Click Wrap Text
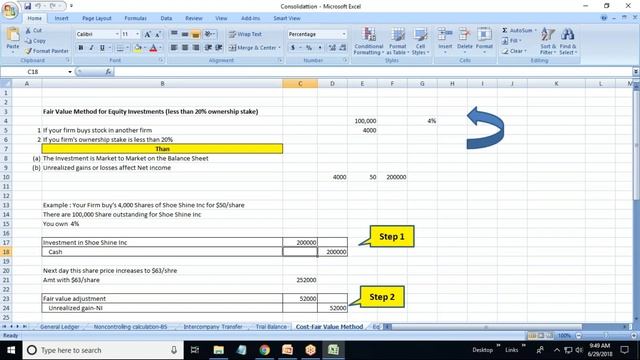 [x=245, y=34]
